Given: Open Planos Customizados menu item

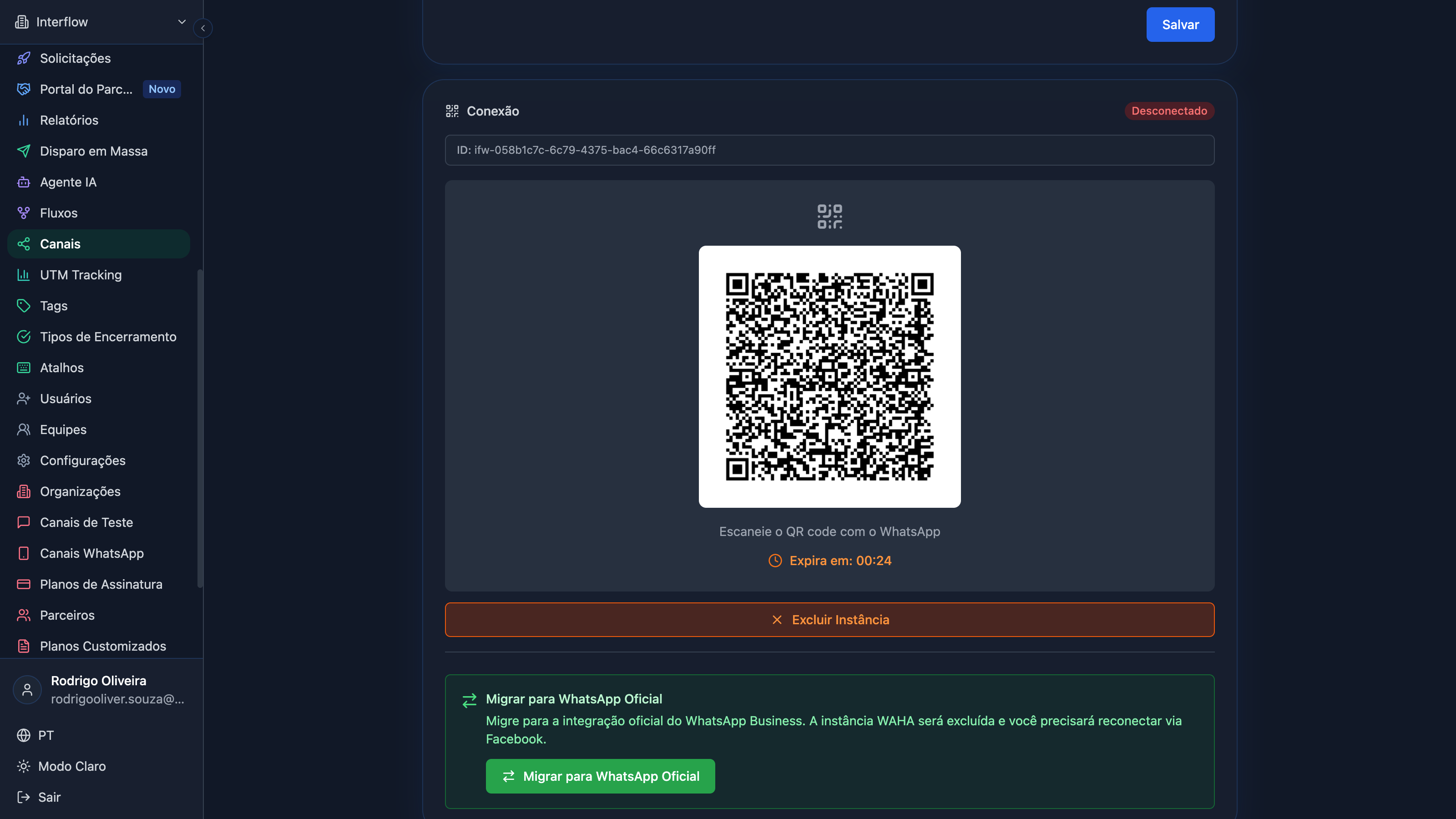Looking at the screenshot, I should click(x=99, y=646).
